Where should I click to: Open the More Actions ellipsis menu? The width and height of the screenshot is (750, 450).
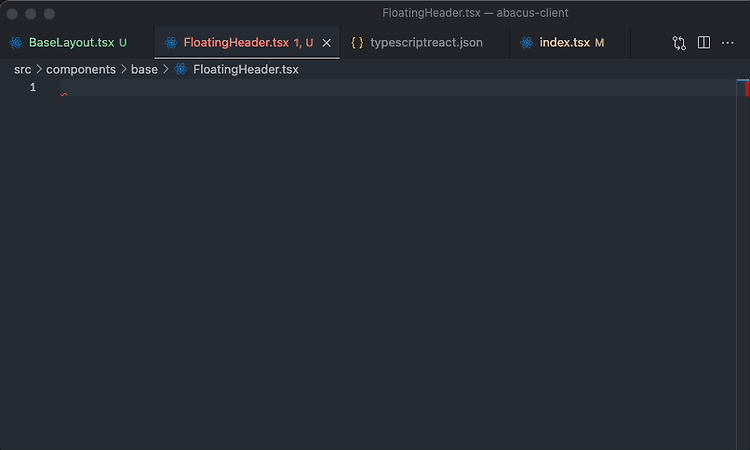(x=728, y=43)
